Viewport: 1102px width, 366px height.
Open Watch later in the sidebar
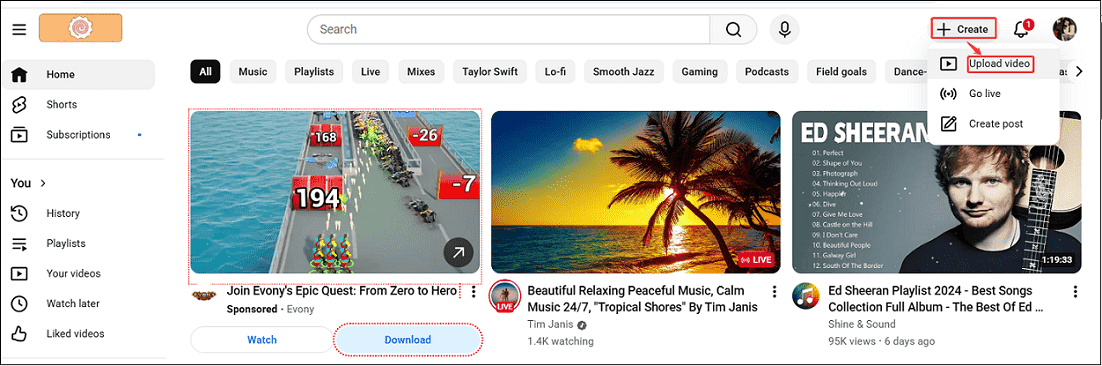click(78, 304)
